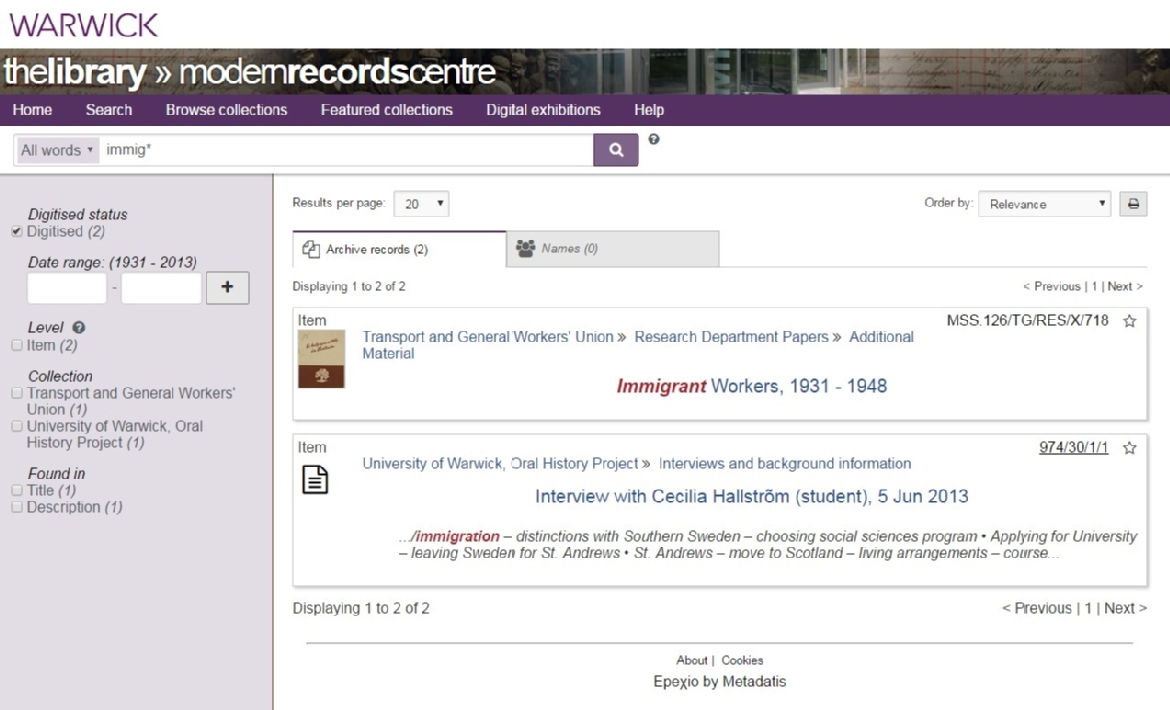The width and height of the screenshot is (1170, 710).
Task: Expand the Results per page dropdown
Action: pyautogui.click(x=421, y=204)
